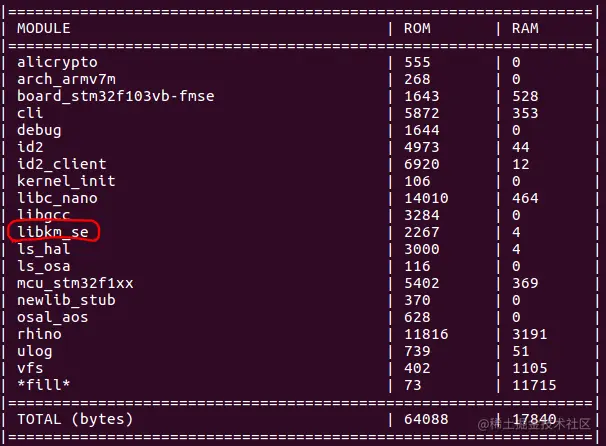Click the total ROM value 64088
The image size is (606, 446).
coord(426,419)
